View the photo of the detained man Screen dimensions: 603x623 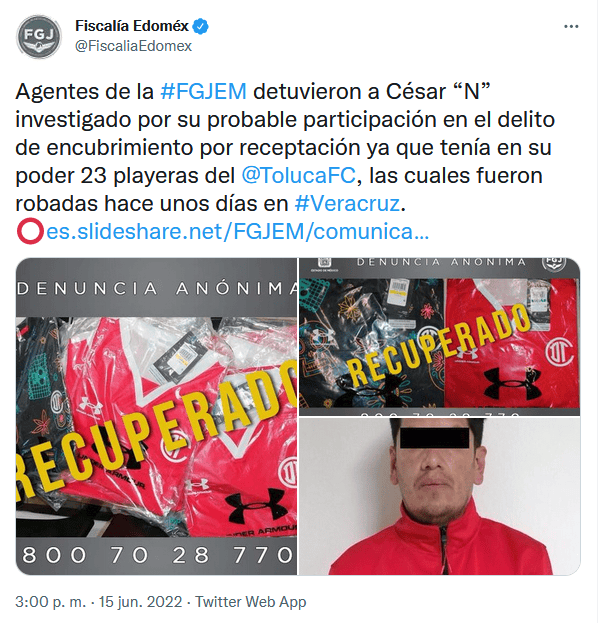click(x=439, y=496)
